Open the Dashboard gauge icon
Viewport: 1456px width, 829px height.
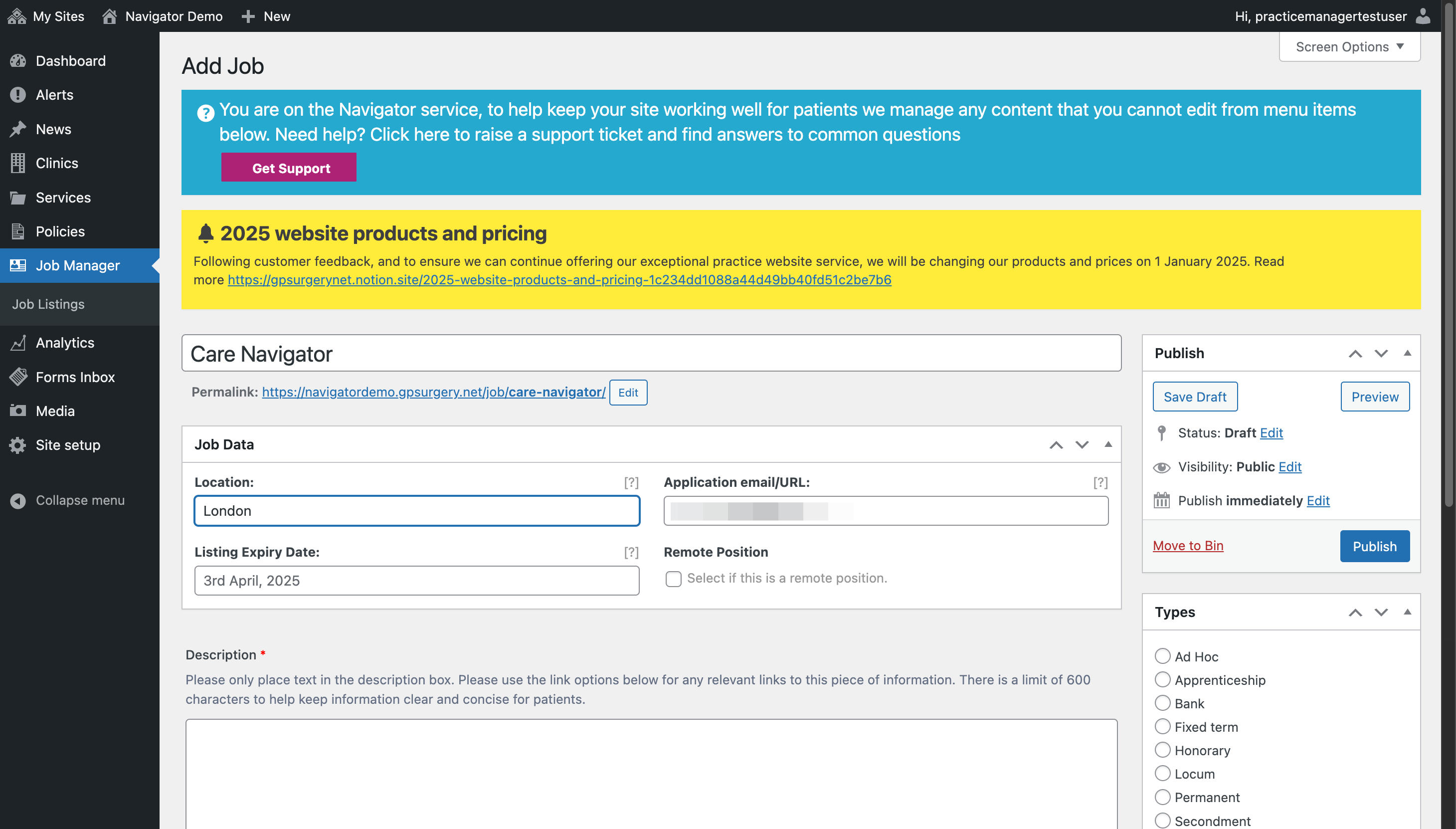point(17,61)
